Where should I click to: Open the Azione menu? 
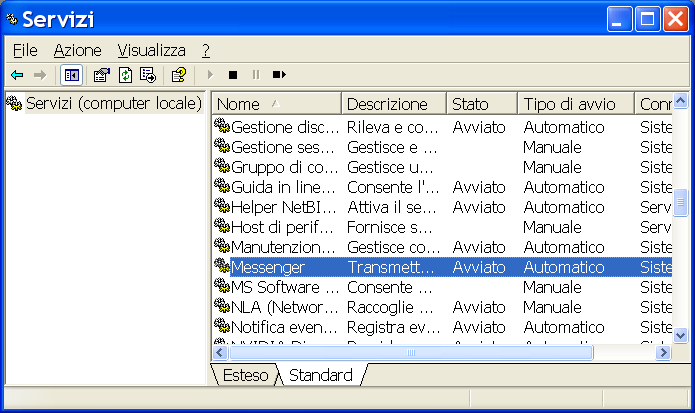click(78, 49)
